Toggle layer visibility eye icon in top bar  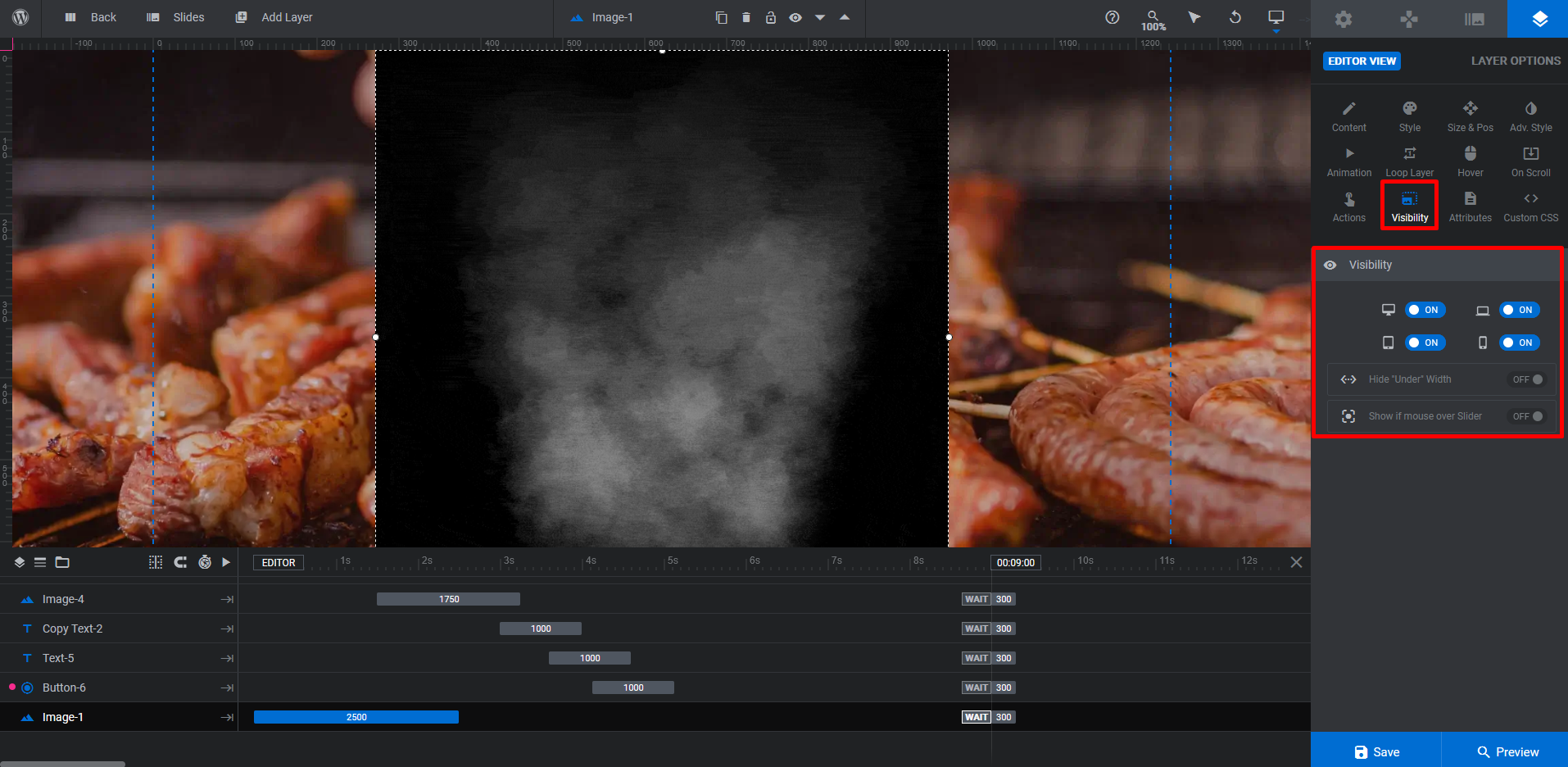tap(795, 17)
